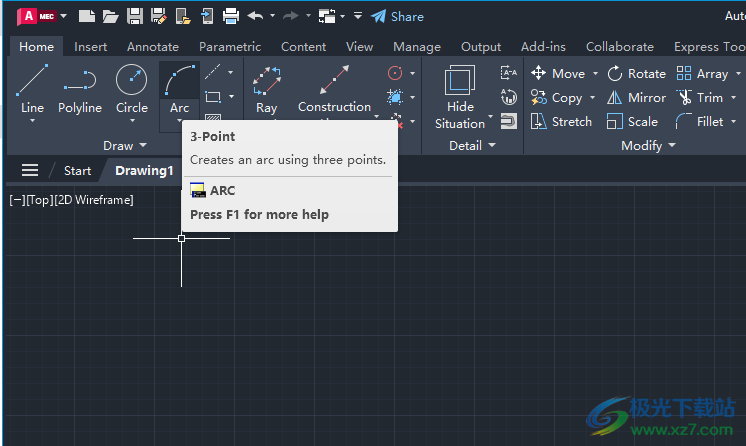Click the Array tool
The width and height of the screenshot is (746, 446).
(x=702, y=73)
